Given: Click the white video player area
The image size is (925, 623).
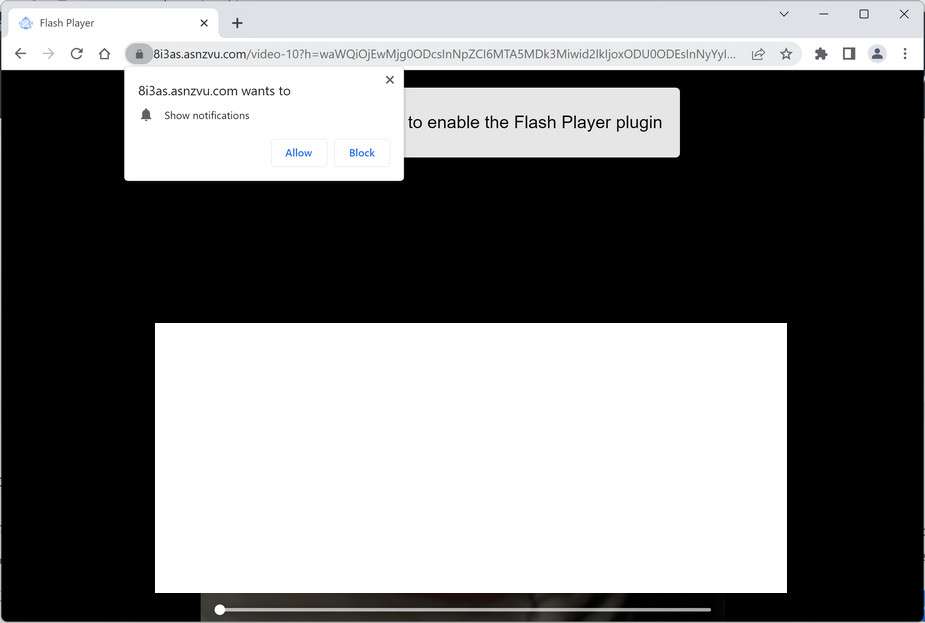Looking at the screenshot, I should (471, 458).
